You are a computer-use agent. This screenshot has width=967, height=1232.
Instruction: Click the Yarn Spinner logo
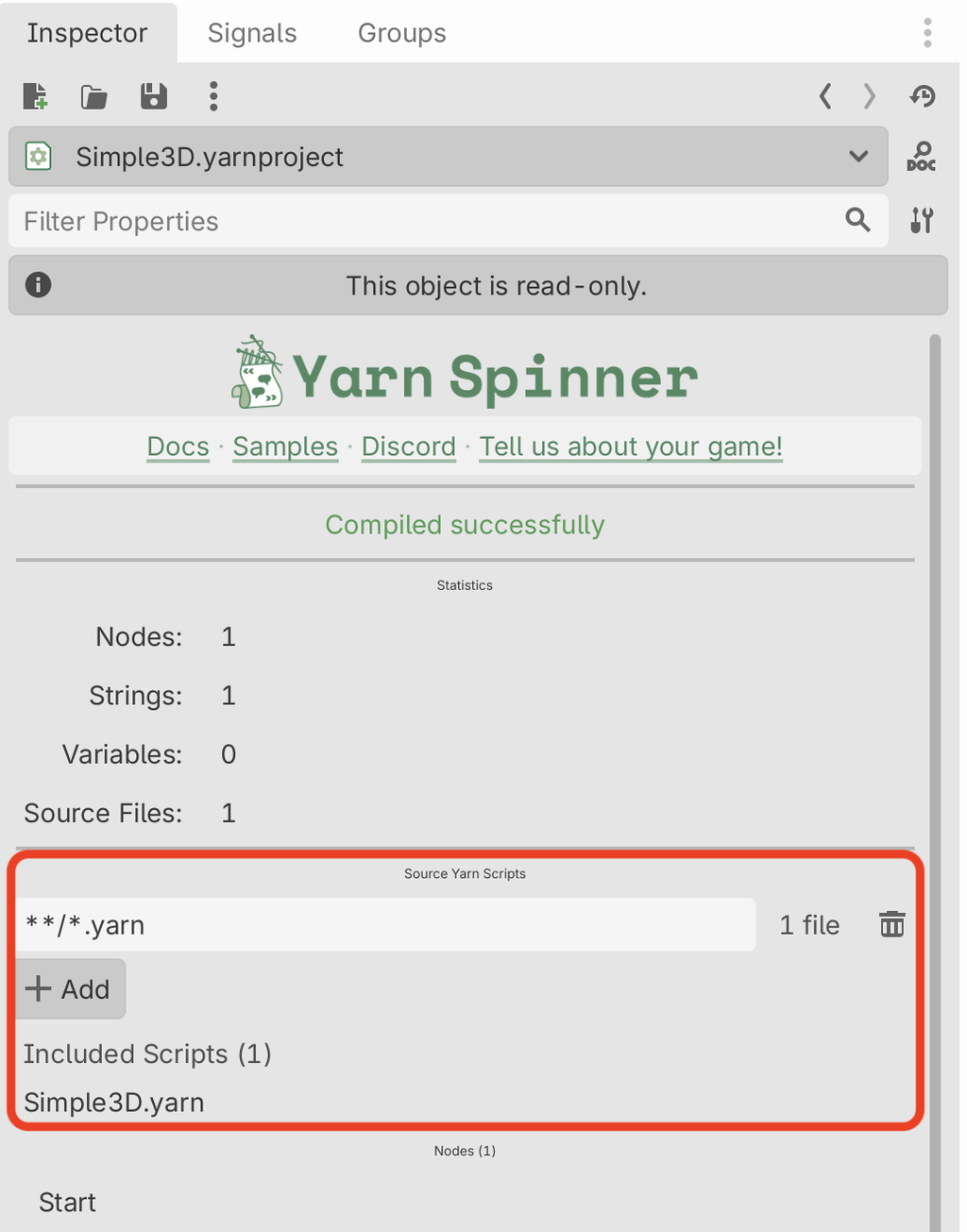[x=465, y=373]
